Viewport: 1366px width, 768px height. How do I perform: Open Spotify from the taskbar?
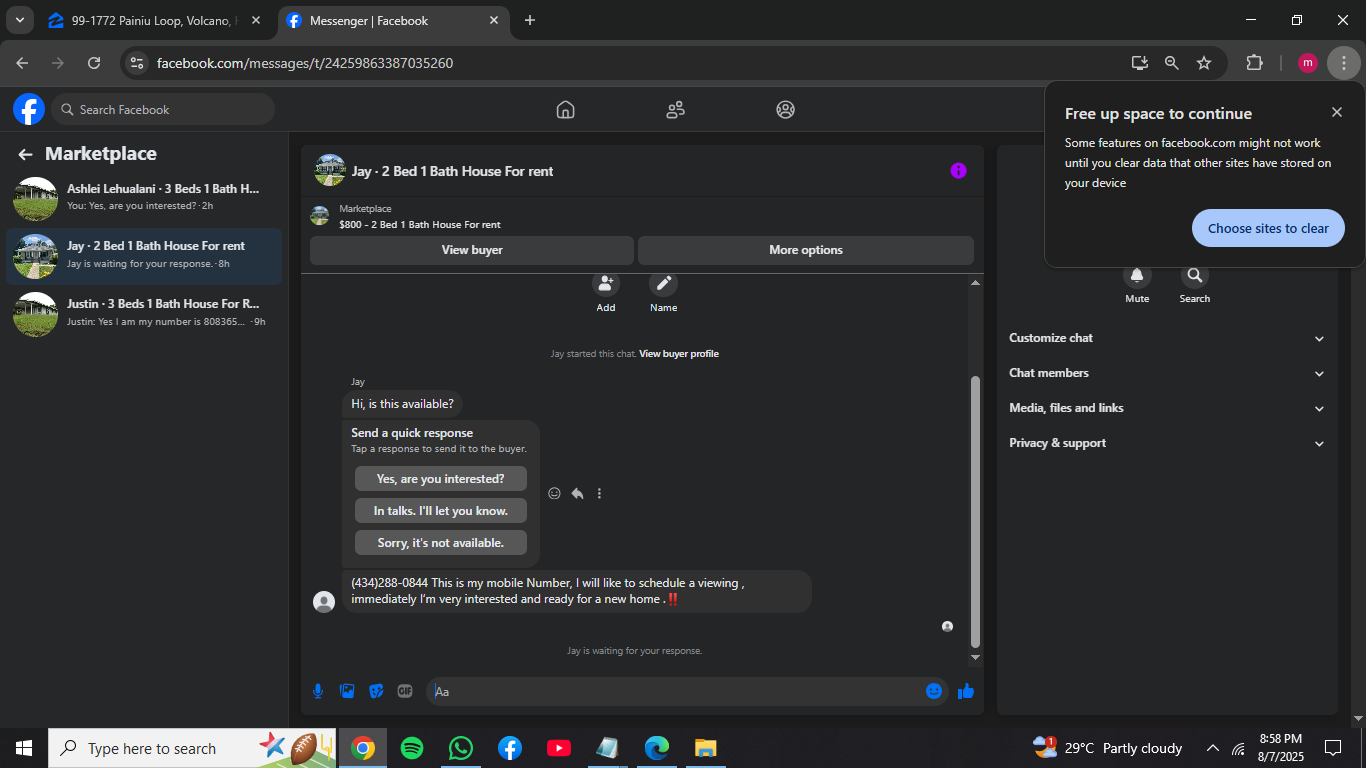411,748
